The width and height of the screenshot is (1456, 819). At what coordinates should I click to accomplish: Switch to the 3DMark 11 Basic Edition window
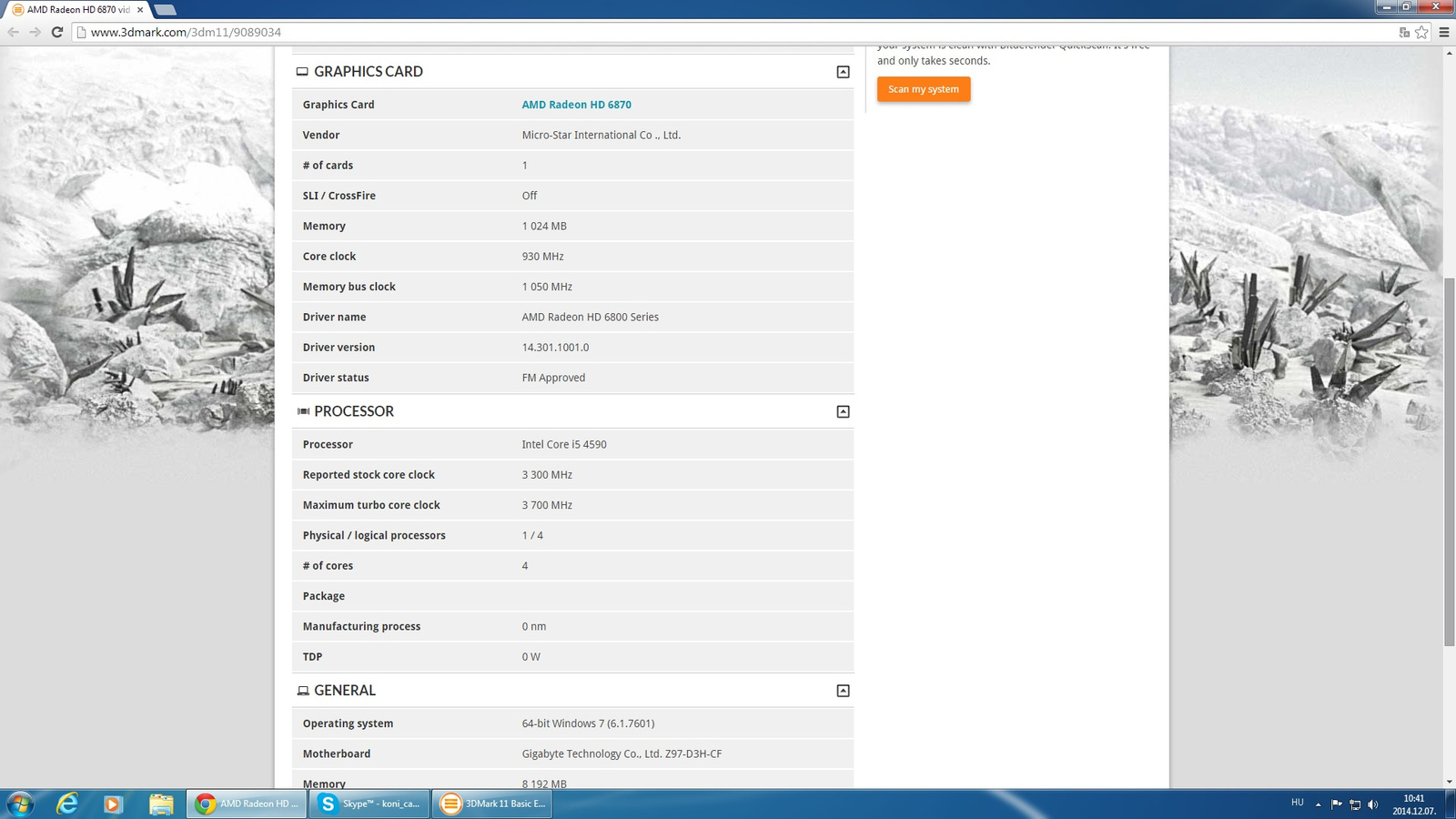click(x=491, y=804)
